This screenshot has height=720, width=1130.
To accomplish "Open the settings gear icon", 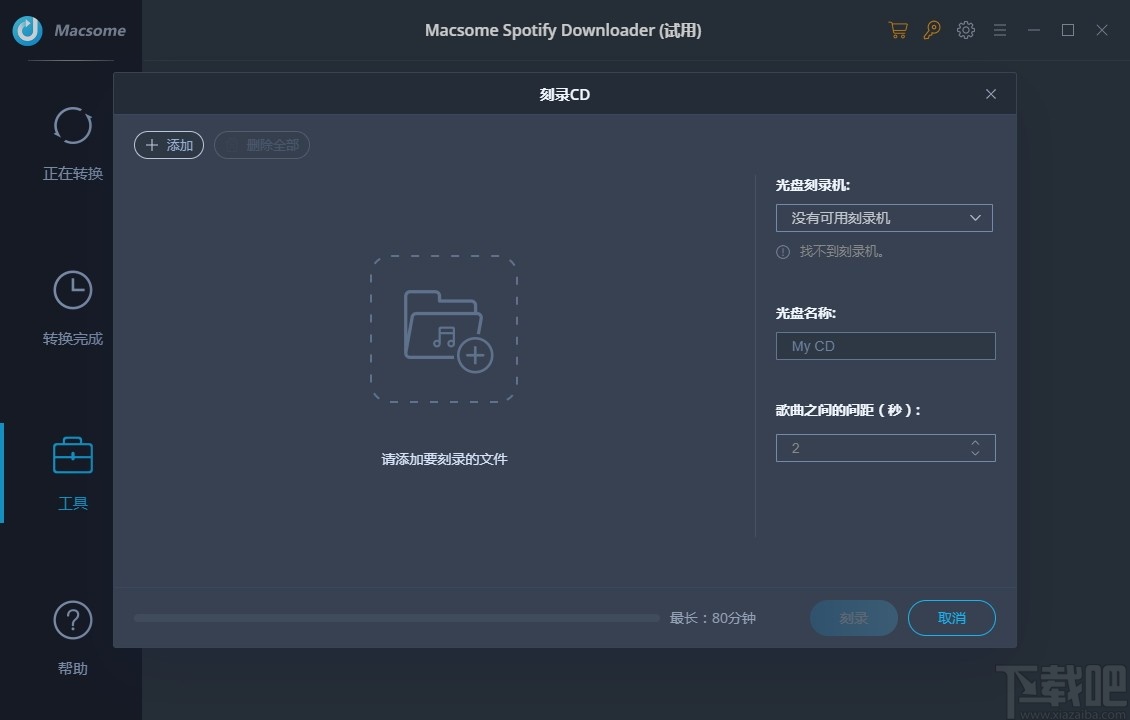I will point(965,30).
